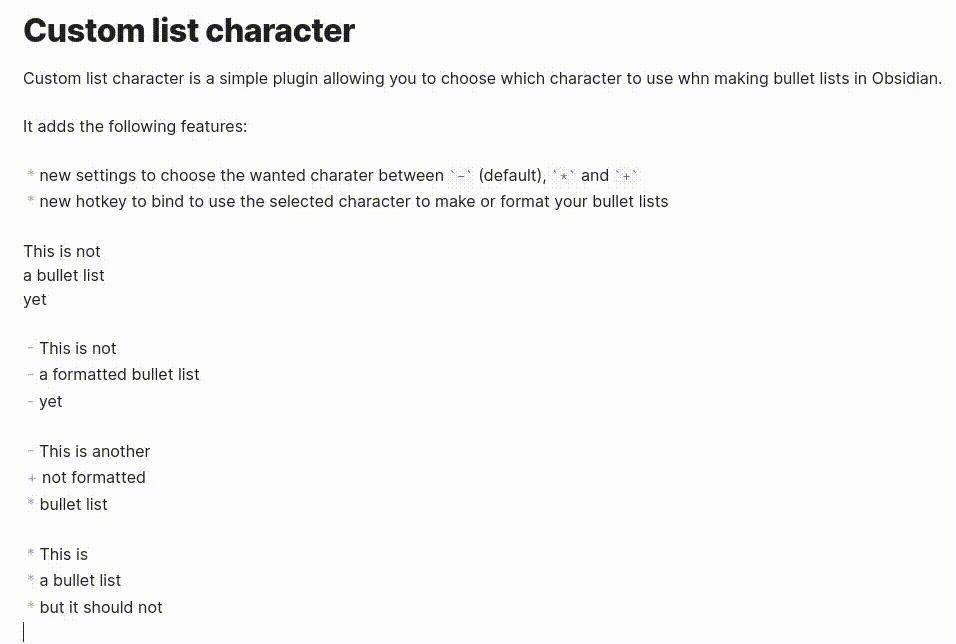Click the dash-bulleted "yet" item
This screenshot has width=956, height=644.
tap(51, 401)
